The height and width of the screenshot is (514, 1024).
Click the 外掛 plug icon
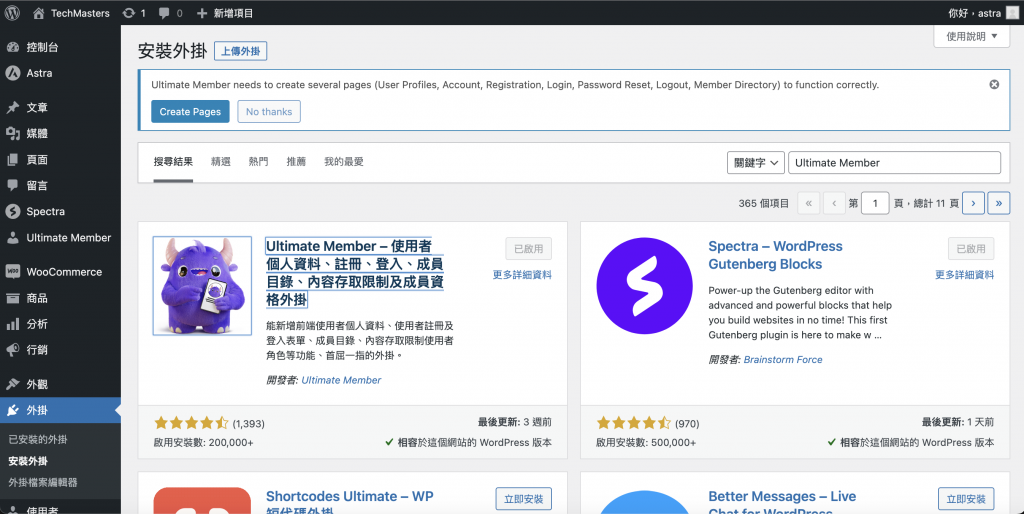click(12, 410)
